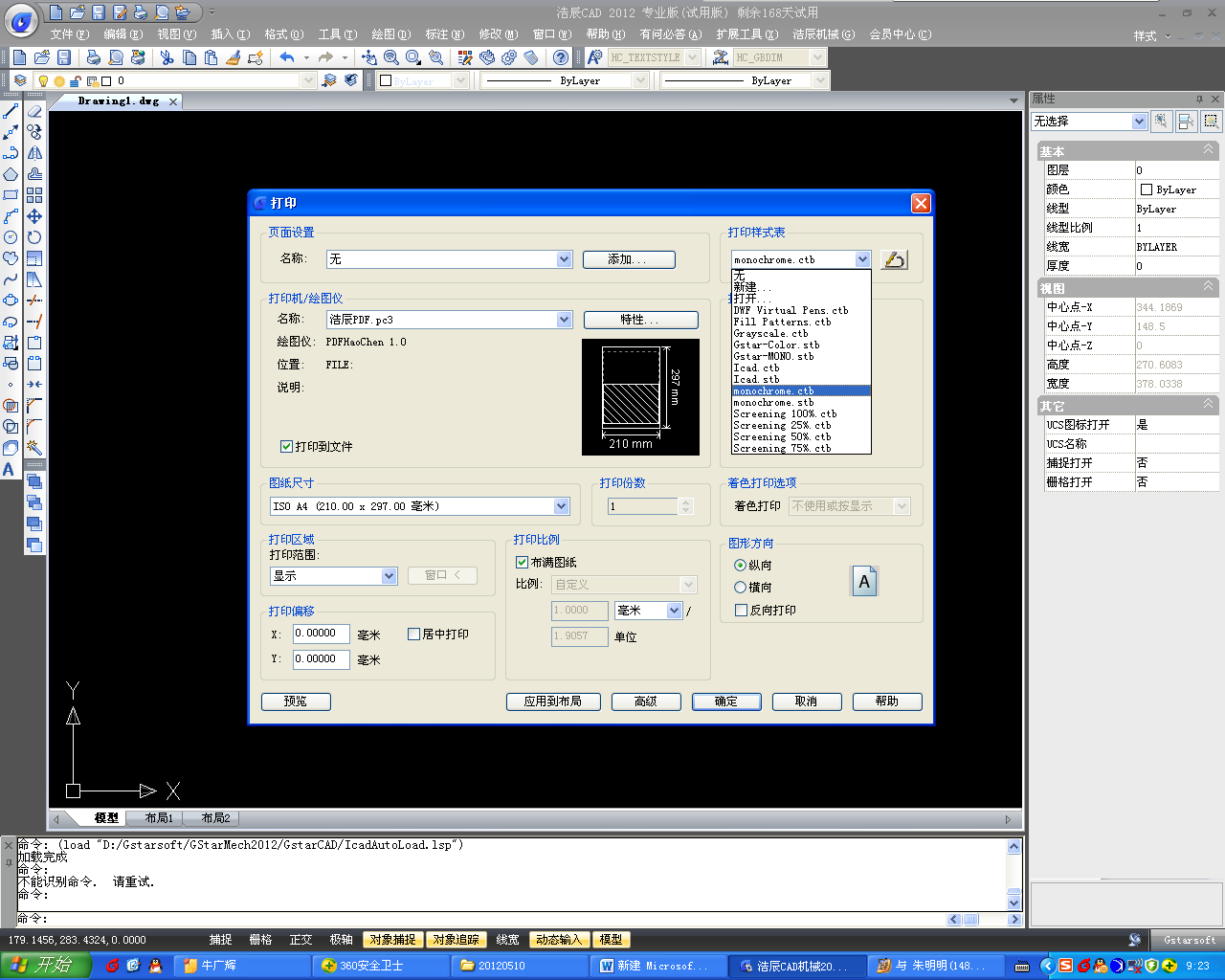The image size is (1225, 980).
Task: Click the 预览 button
Action: [296, 702]
